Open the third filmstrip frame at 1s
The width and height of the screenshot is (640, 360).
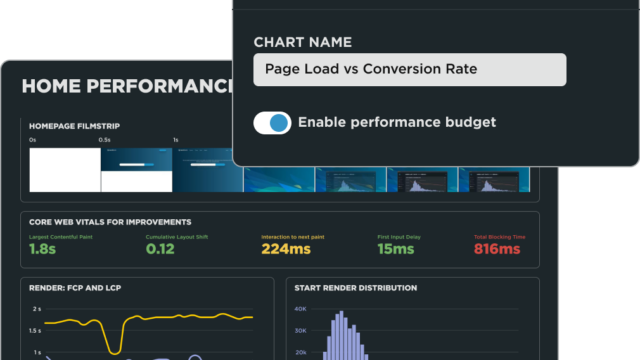click(208, 170)
